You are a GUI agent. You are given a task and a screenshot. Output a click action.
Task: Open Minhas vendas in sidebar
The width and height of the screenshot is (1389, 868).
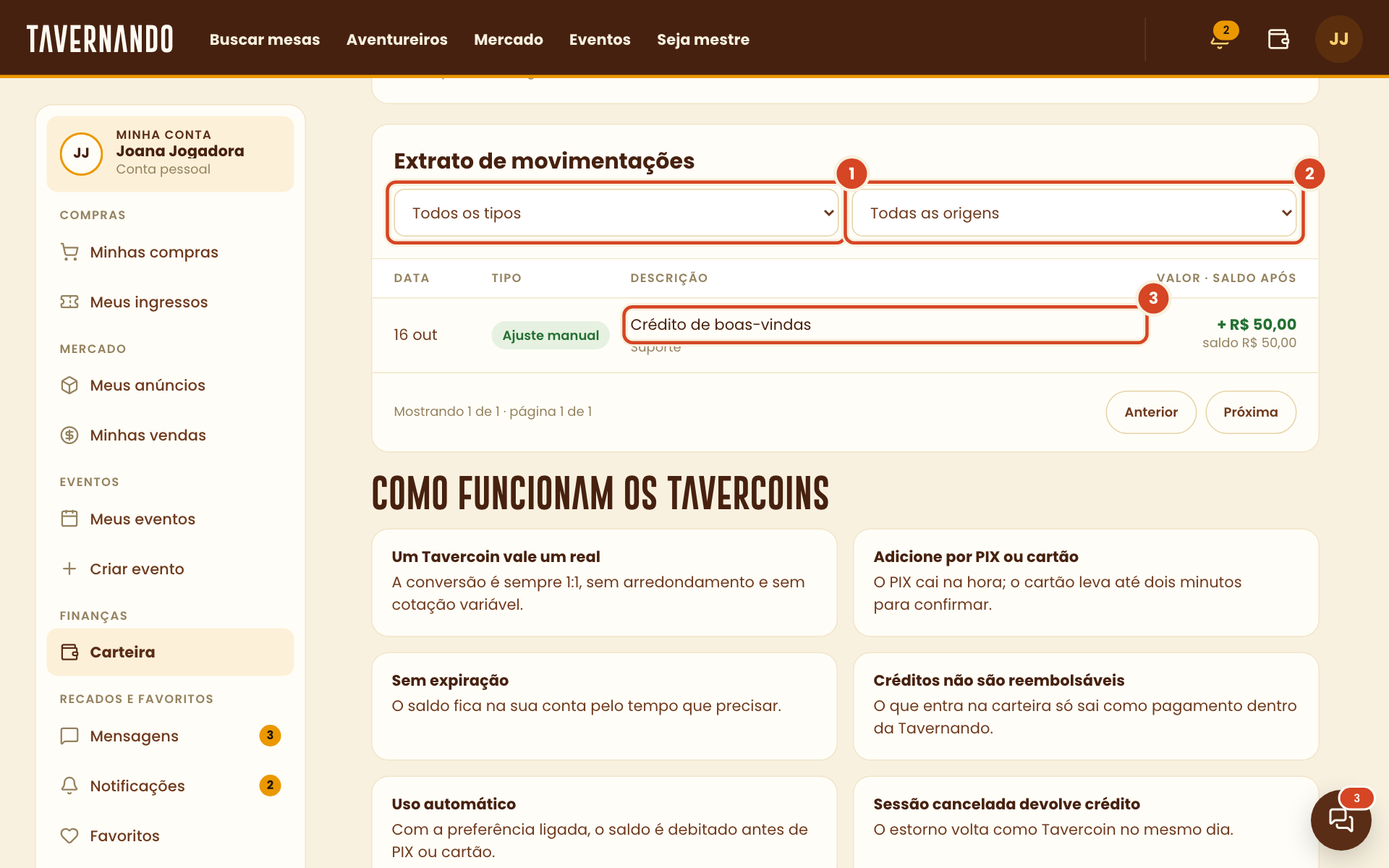[171, 435]
